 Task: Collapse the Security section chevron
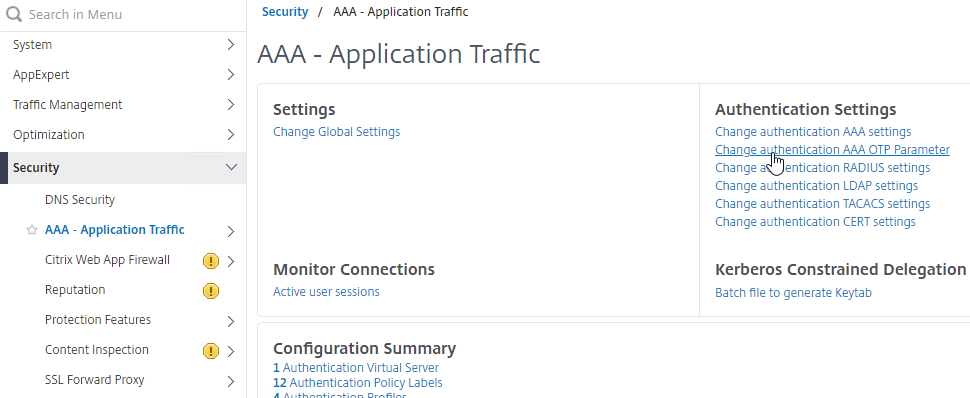click(x=231, y=167)
